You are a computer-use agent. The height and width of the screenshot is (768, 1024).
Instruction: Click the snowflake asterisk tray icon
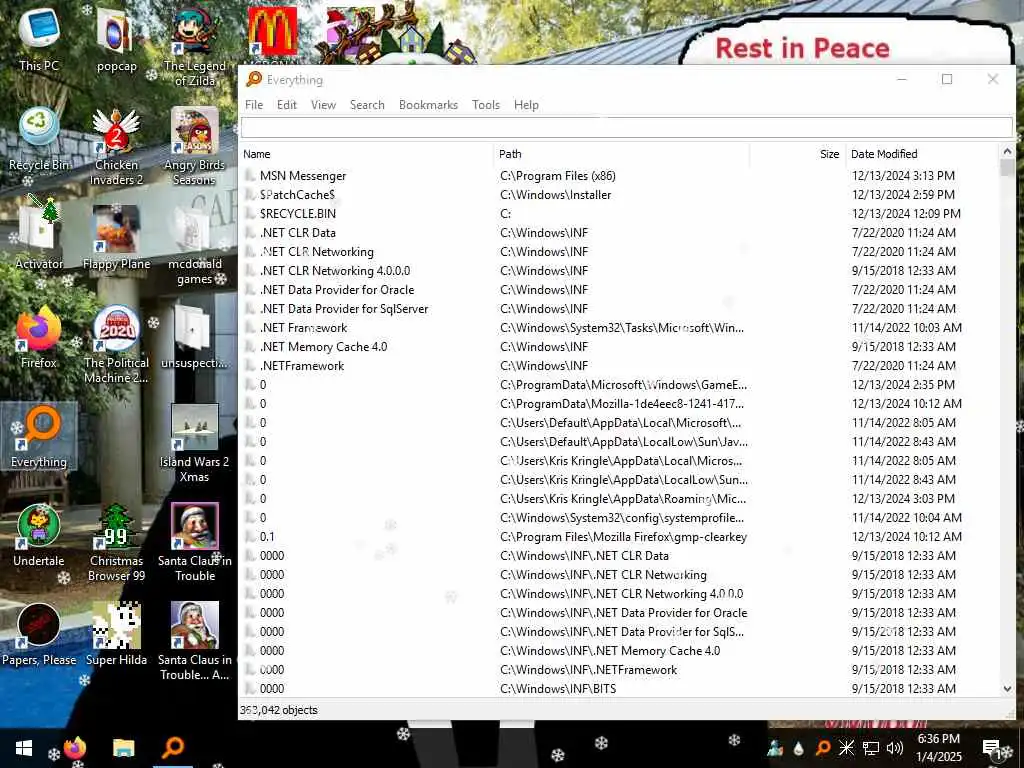point(846,748)
